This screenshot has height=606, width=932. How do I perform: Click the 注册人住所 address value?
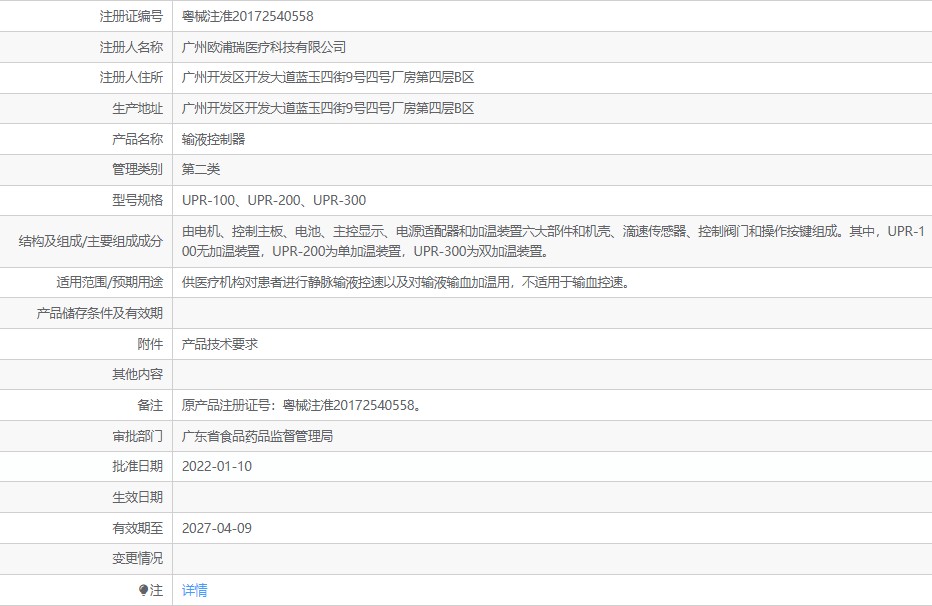pos(328,77)
